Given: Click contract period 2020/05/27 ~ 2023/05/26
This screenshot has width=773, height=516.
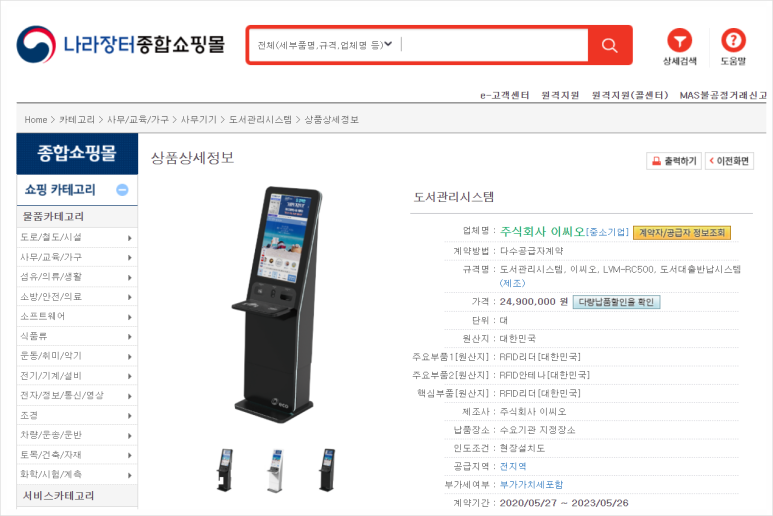Looking at the screenshot, I should tap(564, 503).
